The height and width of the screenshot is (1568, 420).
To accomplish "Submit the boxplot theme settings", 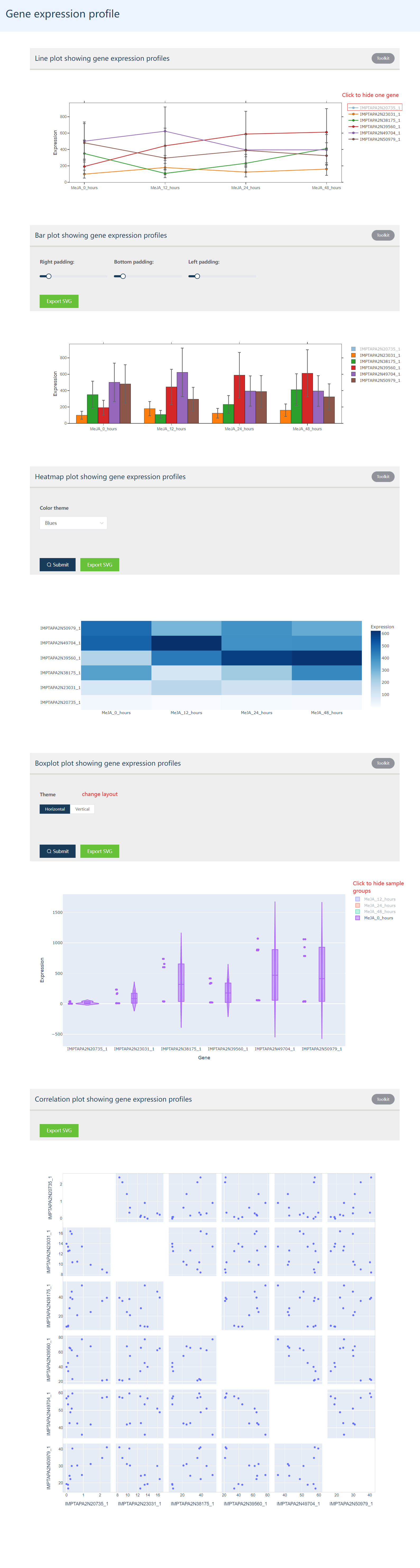I will coord(58,851).
